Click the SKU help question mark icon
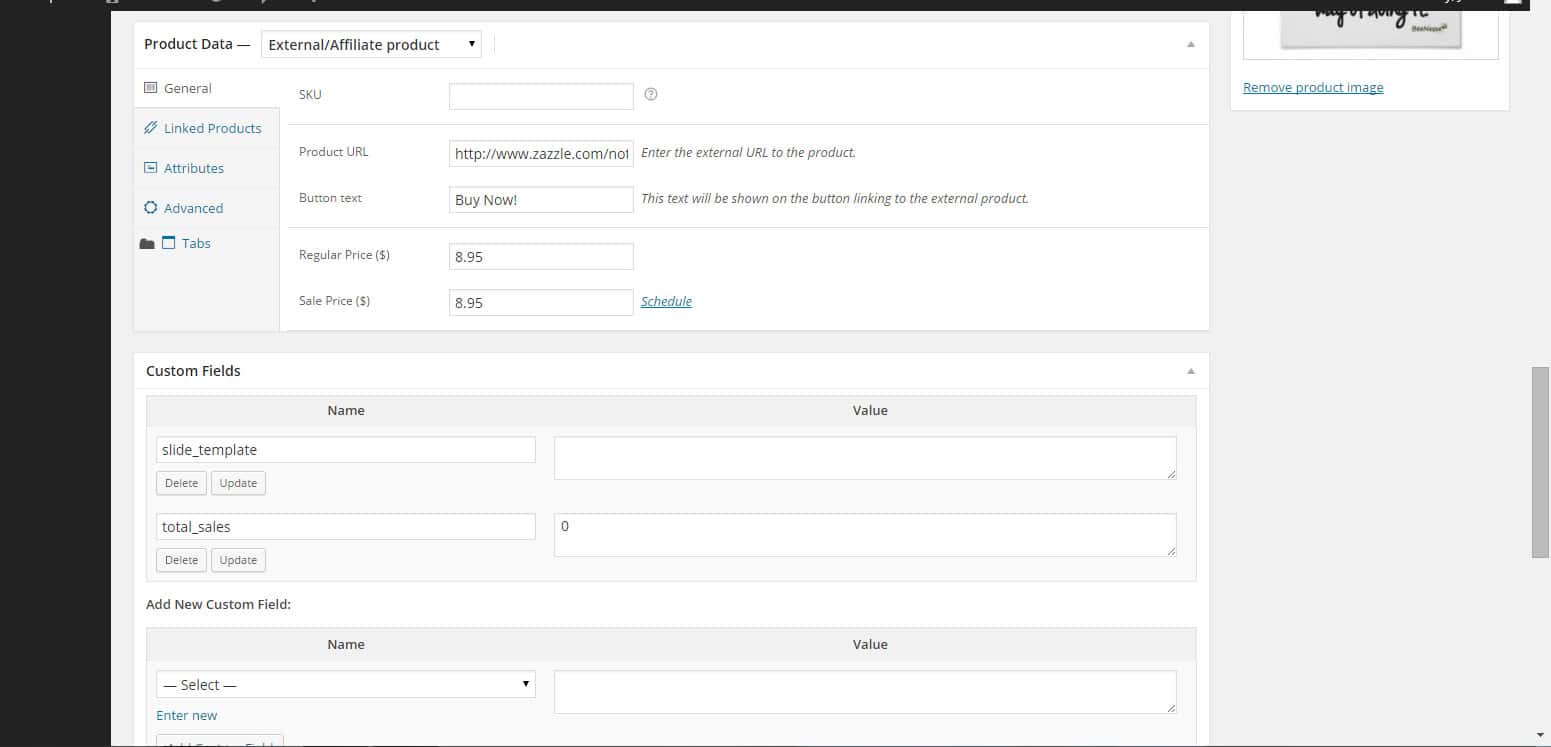Viewport: 1551px width, 747px height. 651,95
